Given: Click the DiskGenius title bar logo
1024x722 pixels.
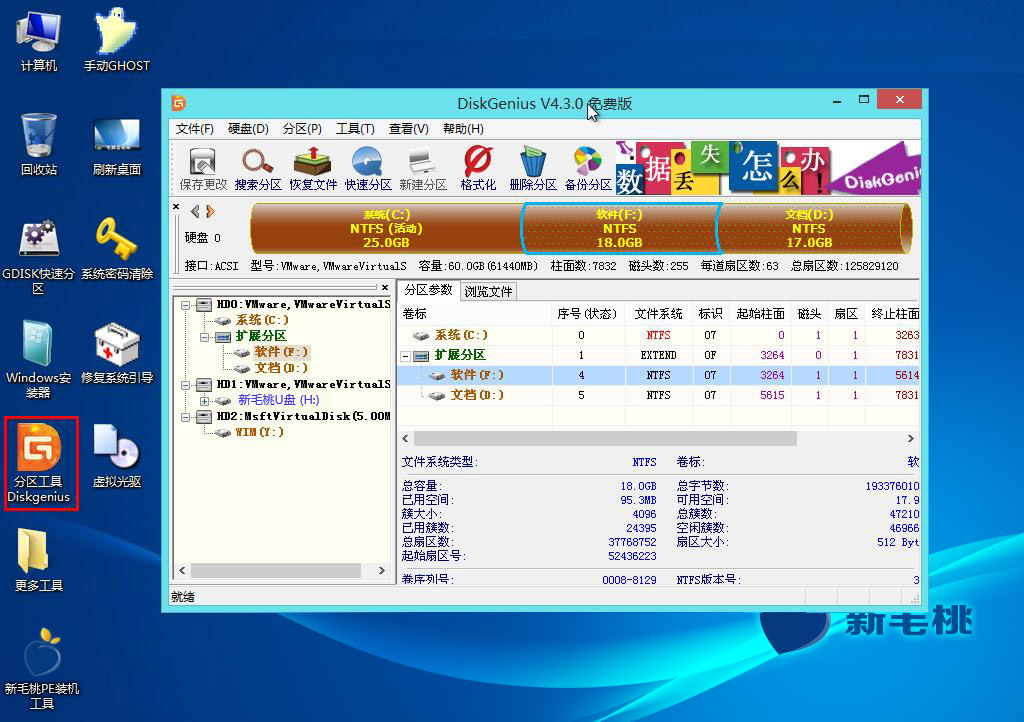Looking at the screenshot, I should [179, 102].
